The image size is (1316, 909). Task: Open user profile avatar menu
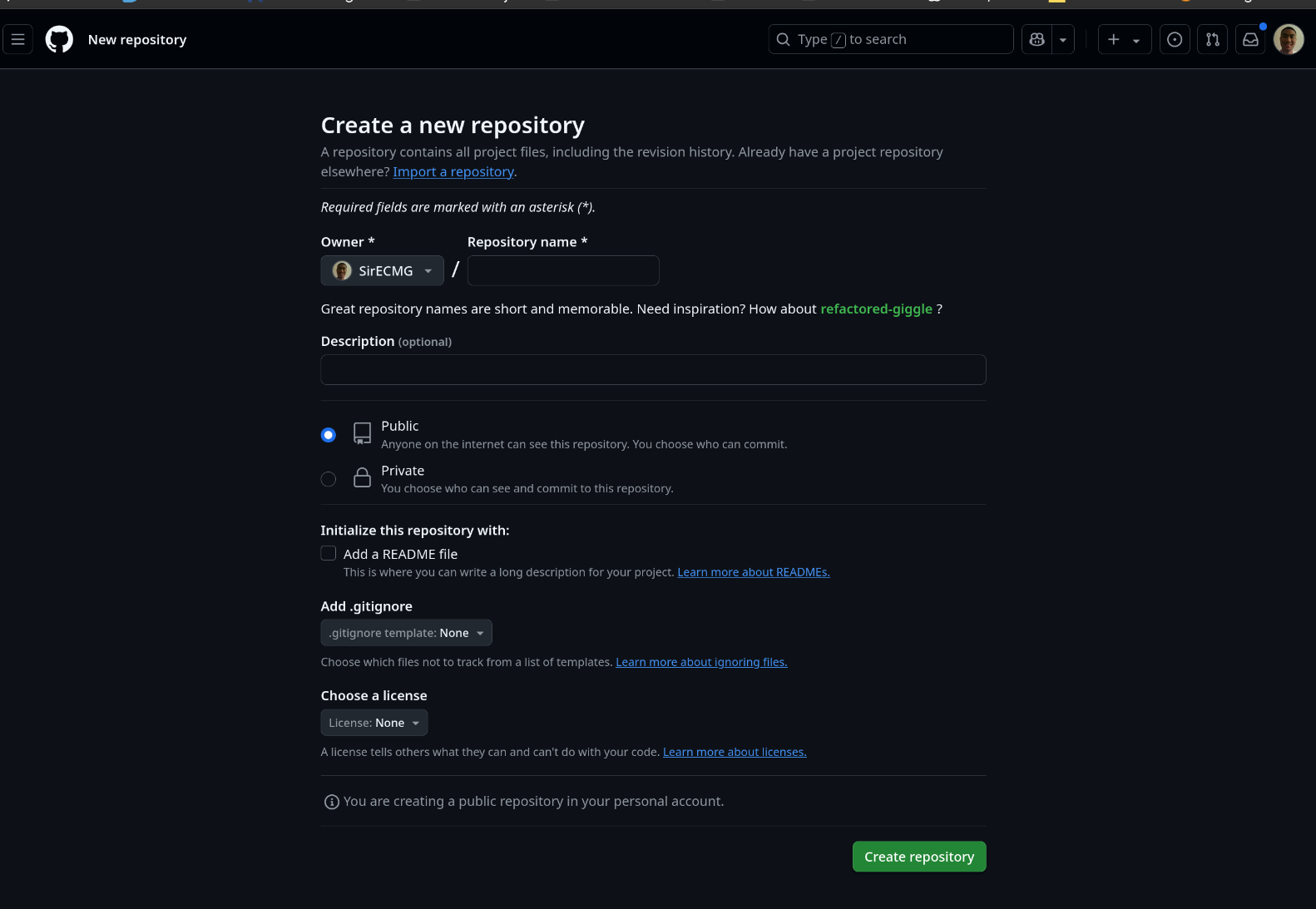point(1289,39)
